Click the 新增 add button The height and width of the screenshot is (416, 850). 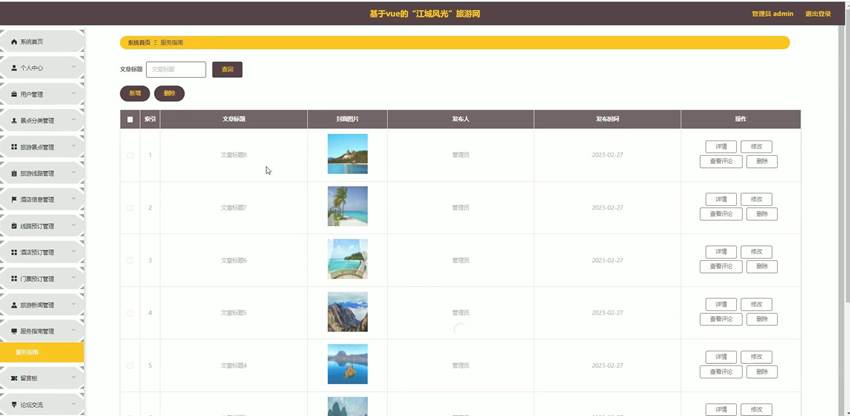point(134,93)
